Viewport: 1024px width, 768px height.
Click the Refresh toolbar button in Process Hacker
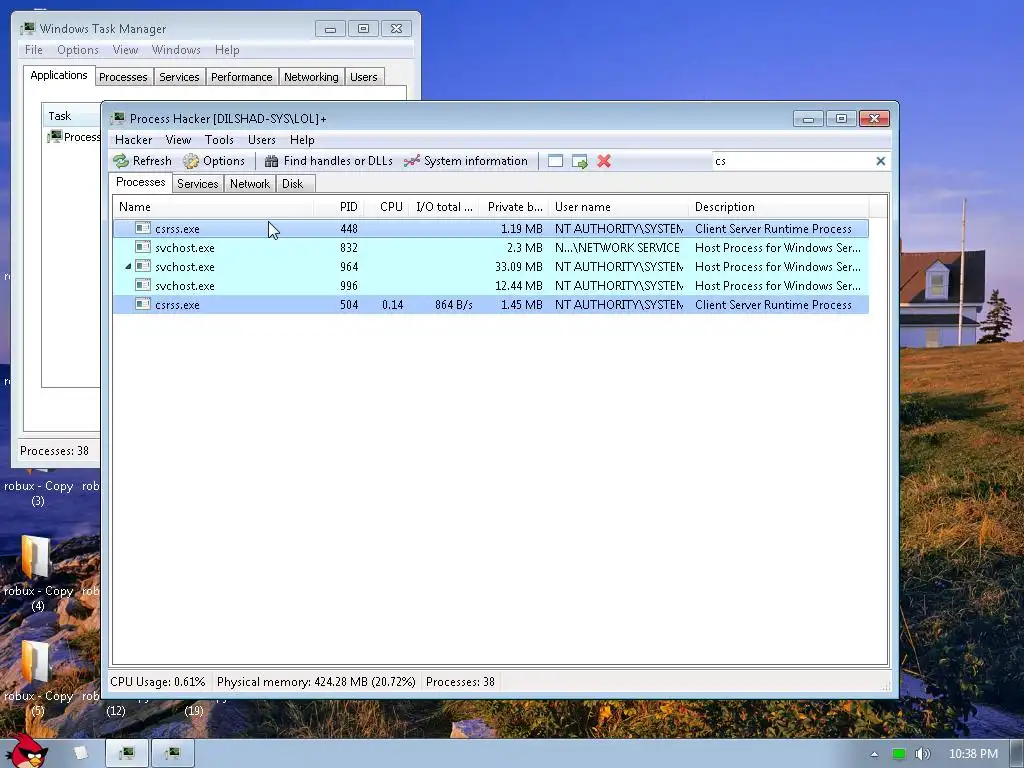142,161
